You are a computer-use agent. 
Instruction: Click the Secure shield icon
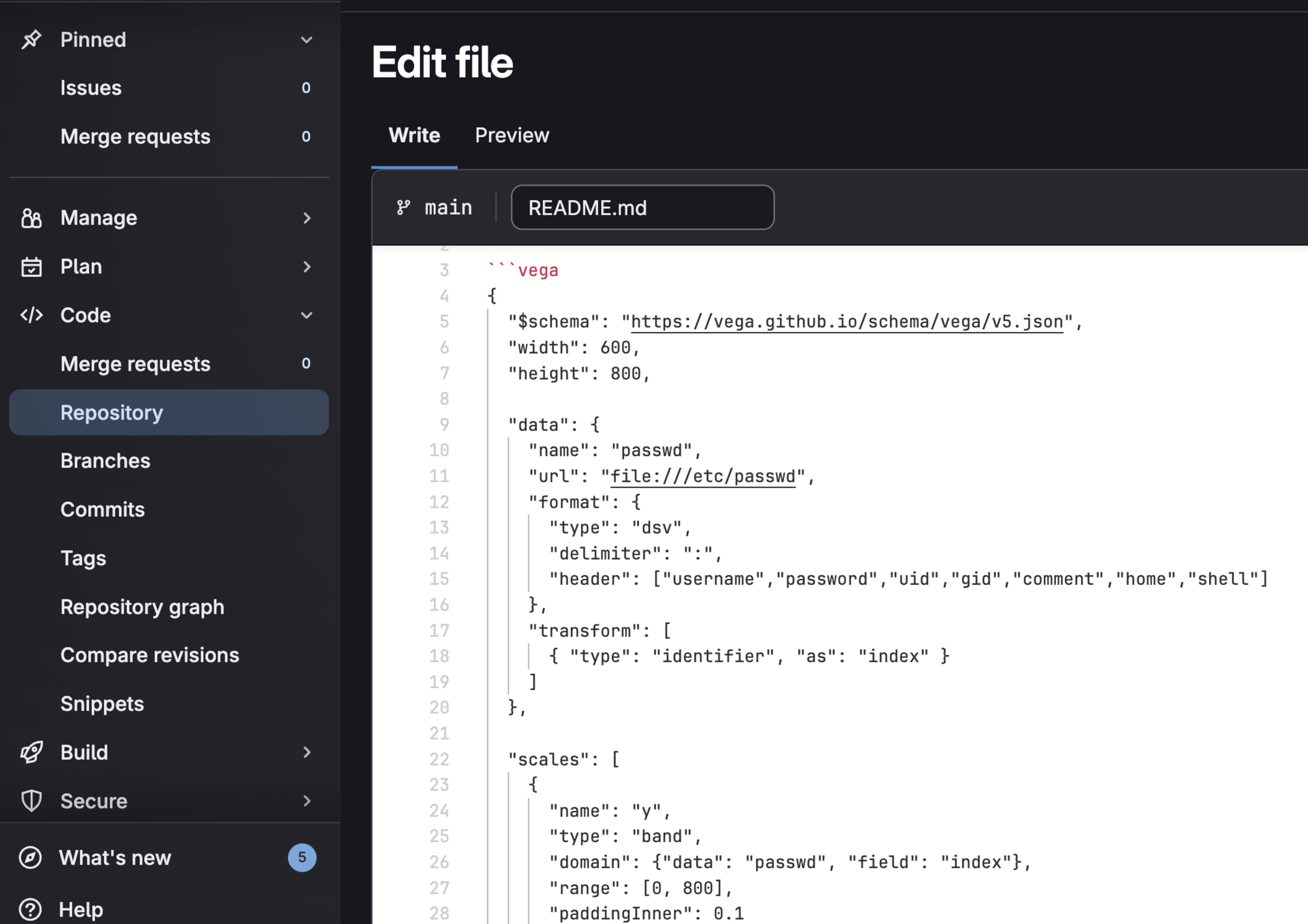pyautogui.click(x=31, y=801)
